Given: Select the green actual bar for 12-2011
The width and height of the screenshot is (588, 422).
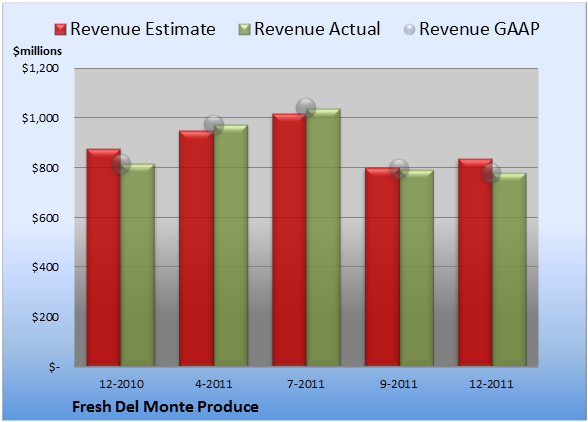Looking at the screenshot, I should (509, 269).
